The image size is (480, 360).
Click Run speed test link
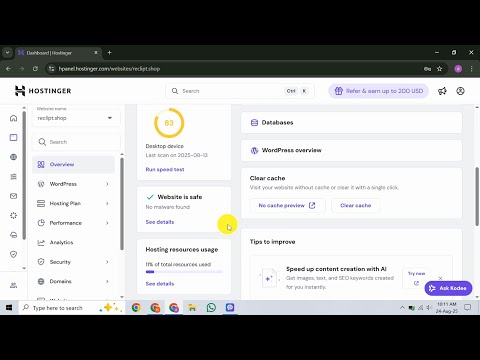coord(165,169)
